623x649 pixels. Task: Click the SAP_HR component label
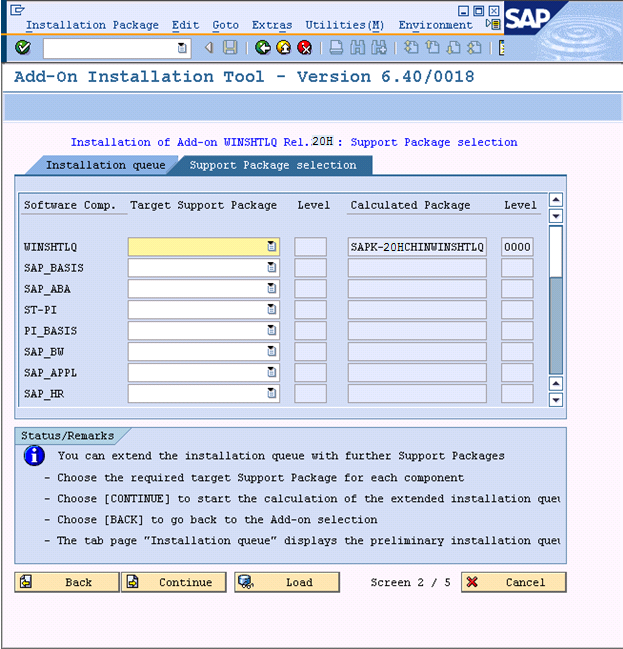(x=44, y=394)
